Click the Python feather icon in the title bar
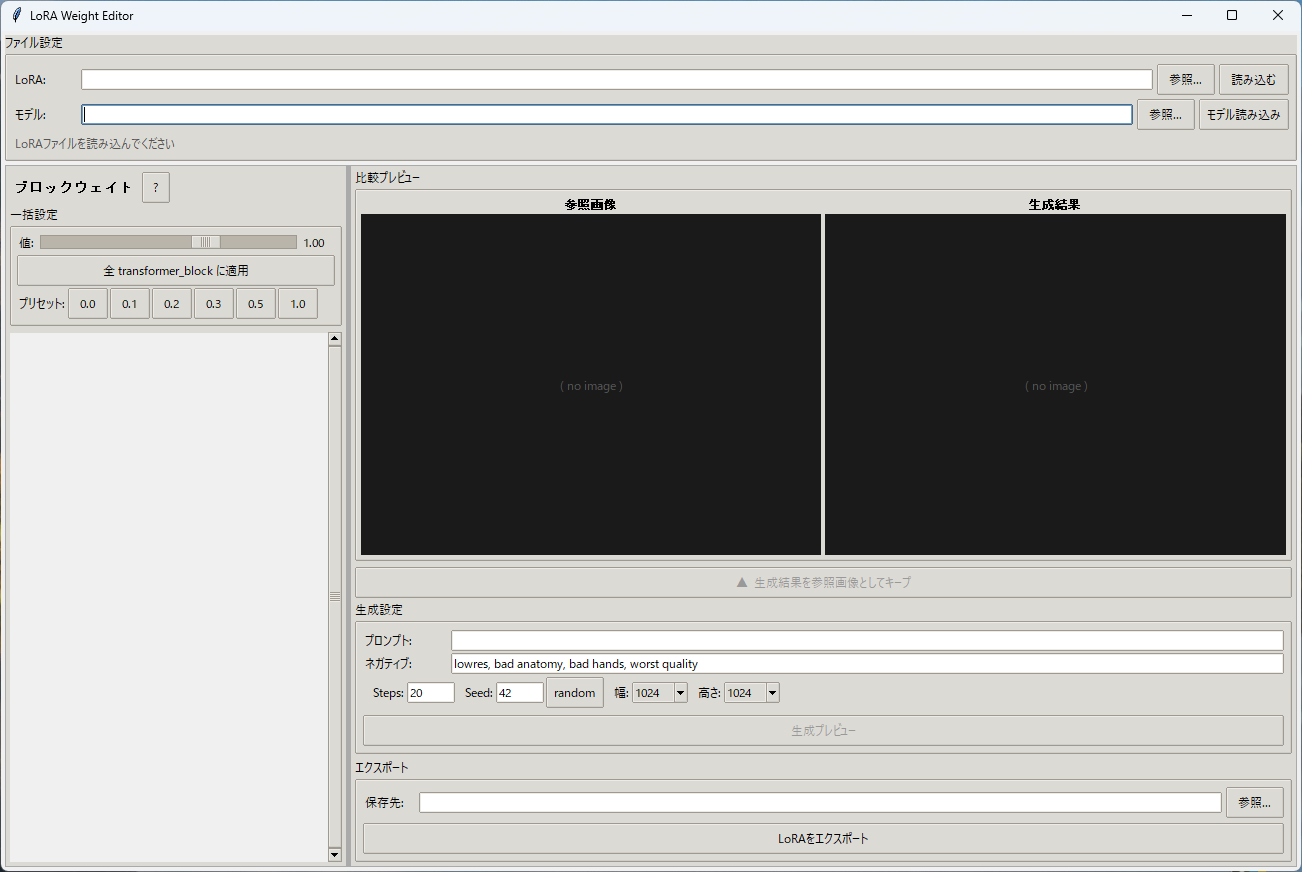This screenshot has width=1302, height=872. pos(15,15)
